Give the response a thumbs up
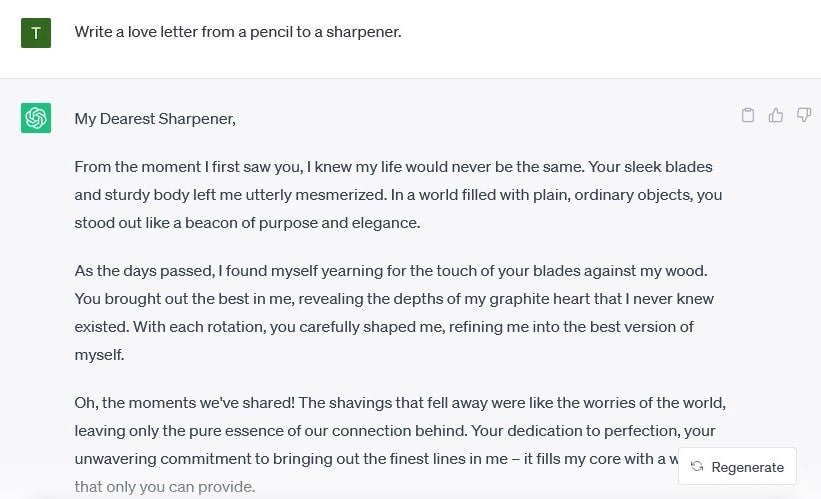The height and width of the screenshot is (499, 821). 775,115
